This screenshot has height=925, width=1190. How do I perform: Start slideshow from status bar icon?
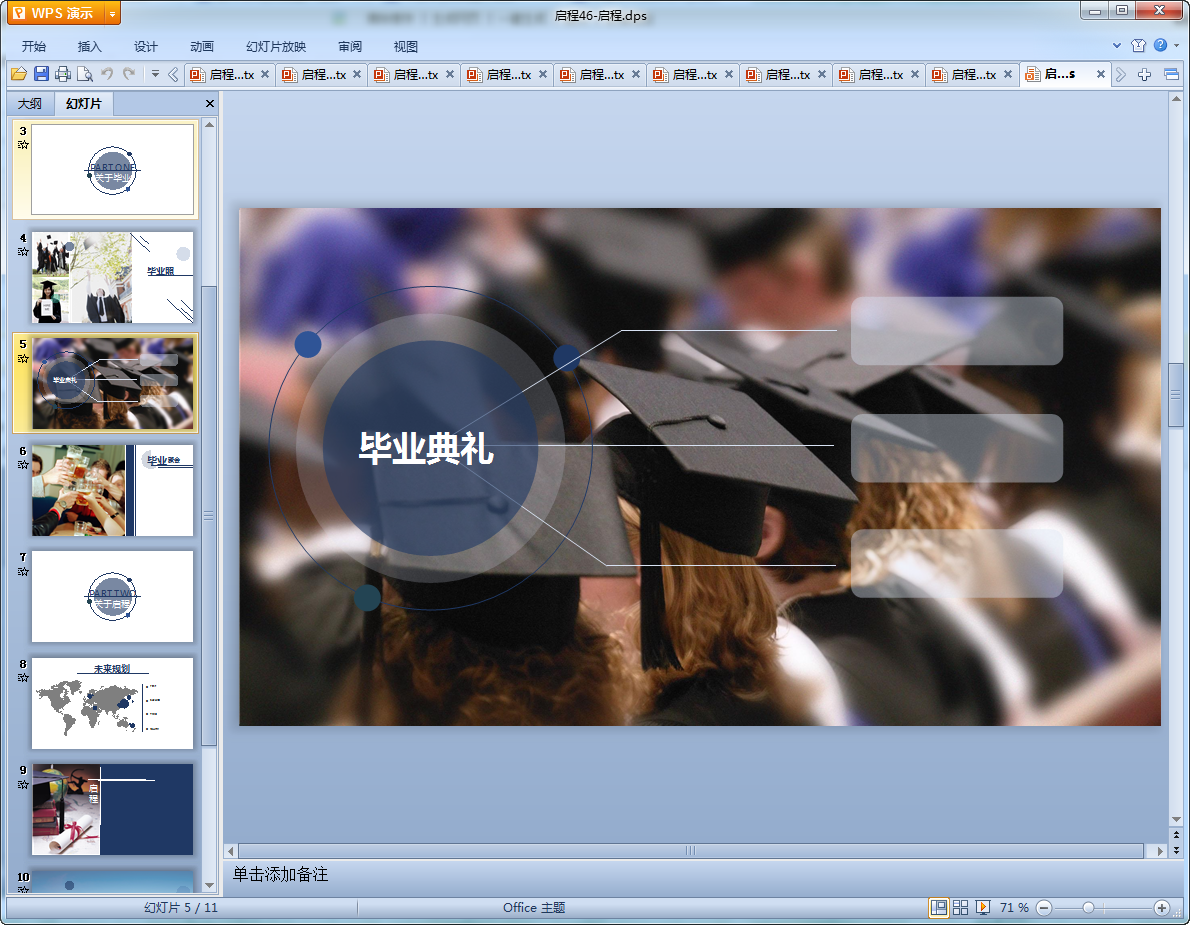click(983, 908)
